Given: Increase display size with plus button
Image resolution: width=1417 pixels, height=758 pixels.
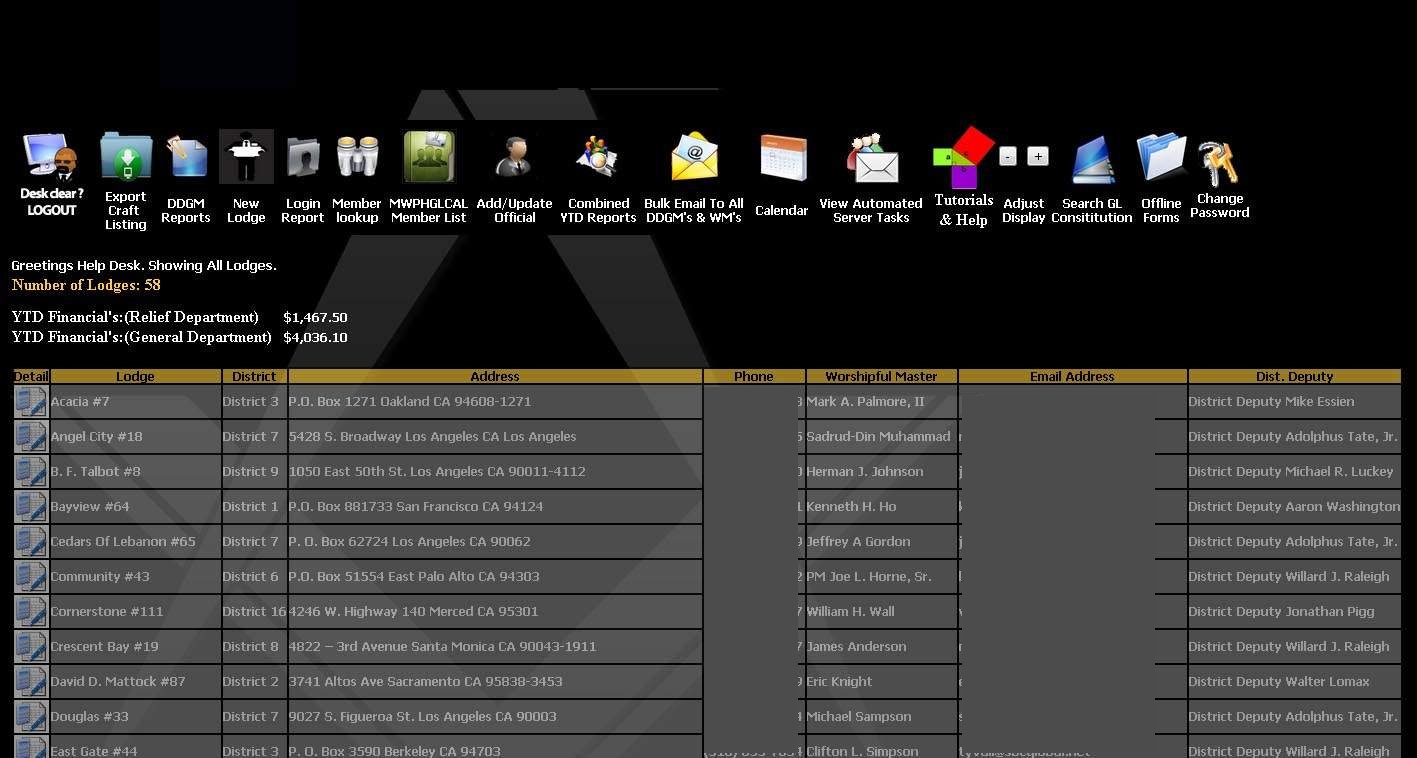Looking at the screenshot, I should [x=1038, y=156].
